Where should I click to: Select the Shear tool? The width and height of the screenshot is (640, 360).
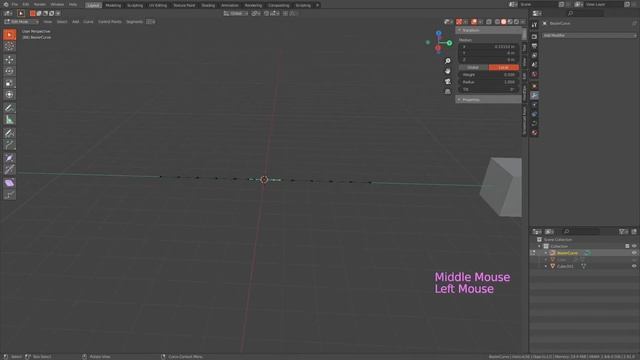[9, 183]
